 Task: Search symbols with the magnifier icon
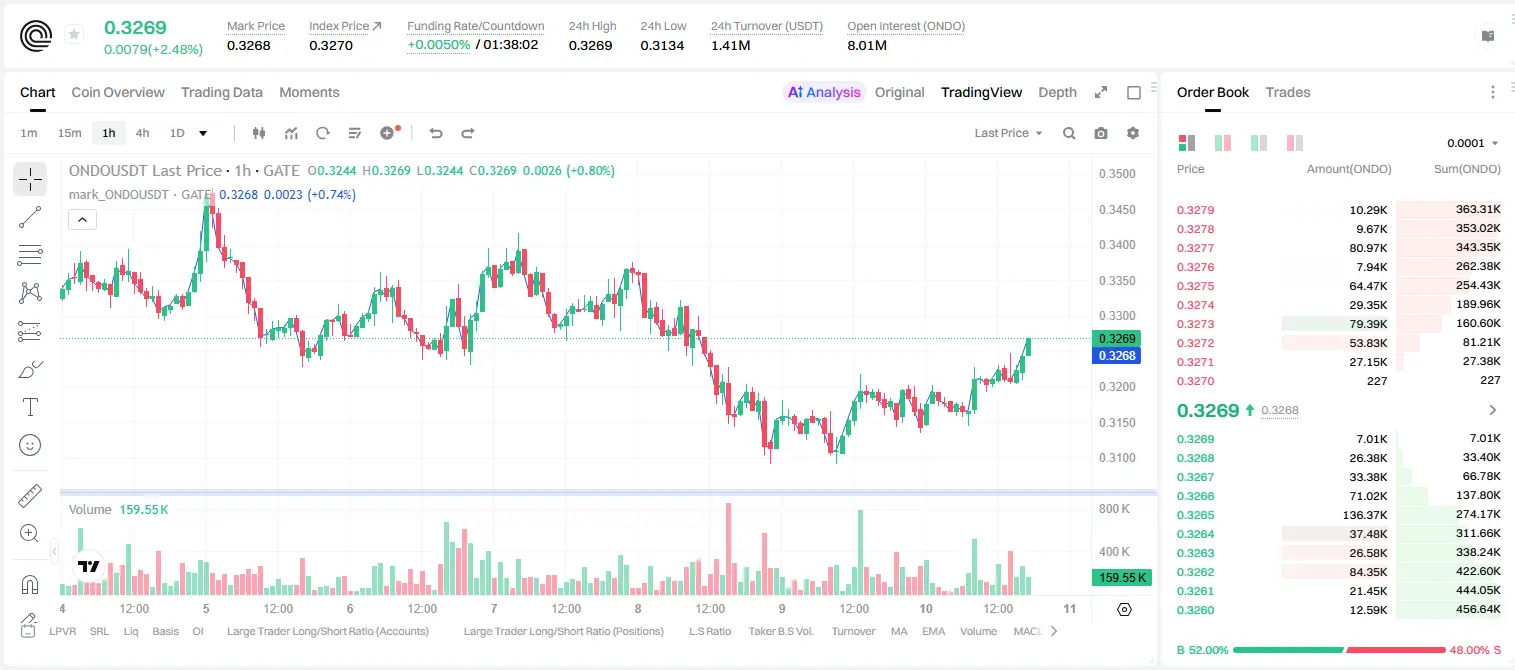(1069, 133)
